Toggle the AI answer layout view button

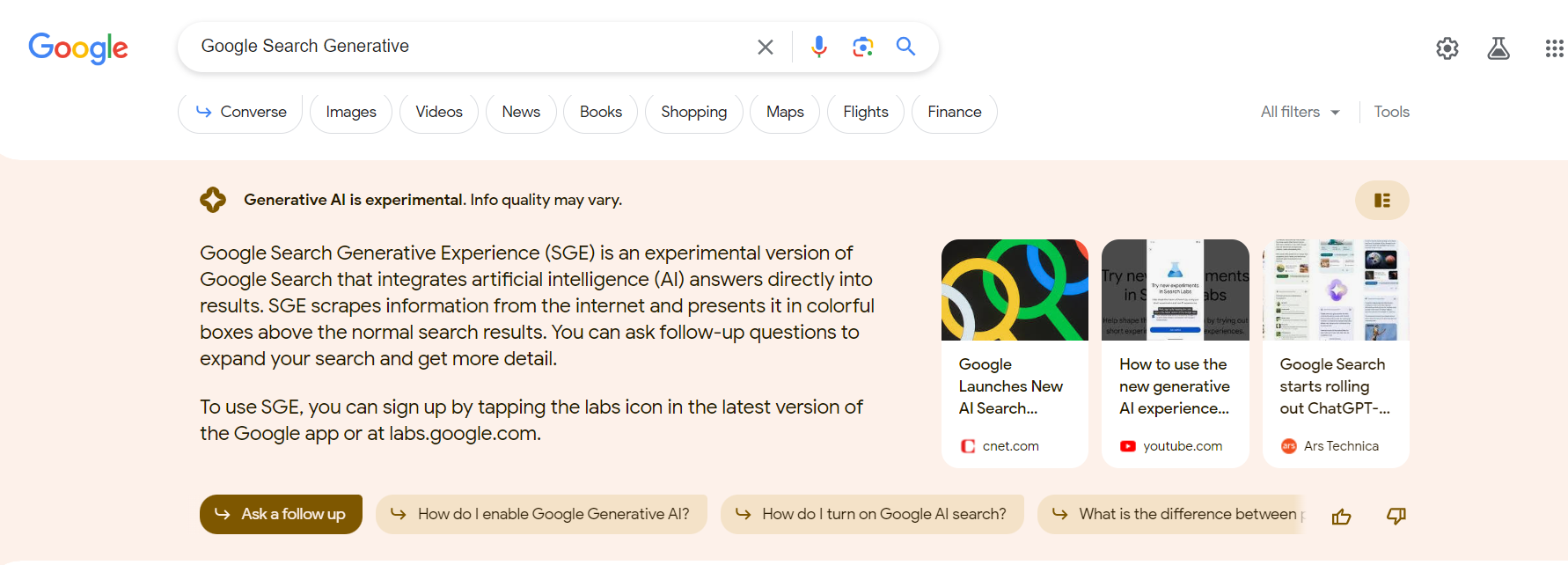point(1382,201)
